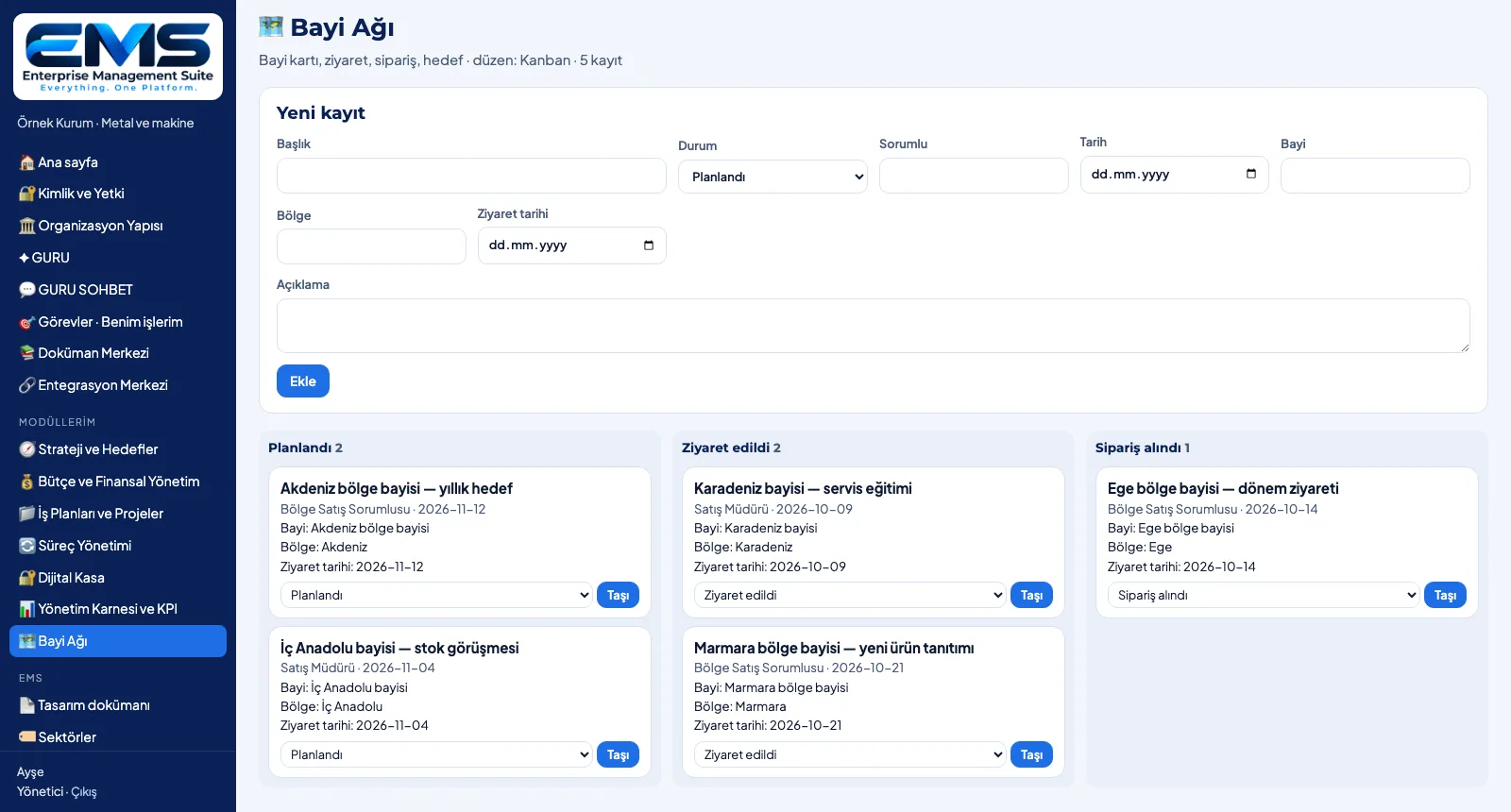
Task: Focus the Bölge input field
Action: (371, 246)
